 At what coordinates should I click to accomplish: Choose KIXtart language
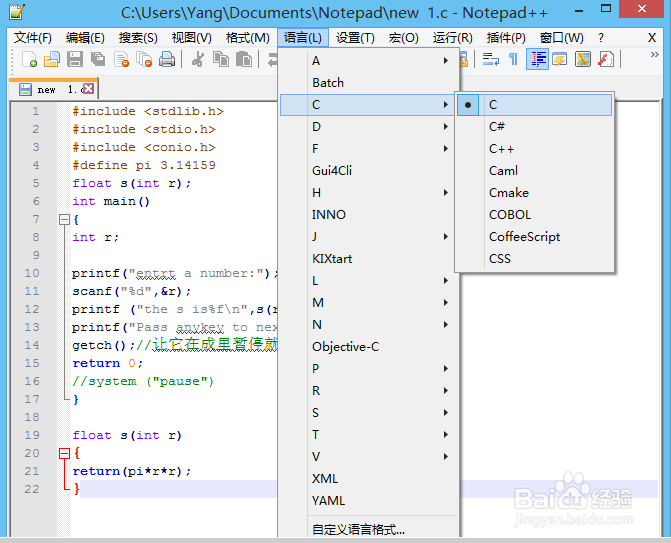368,259
